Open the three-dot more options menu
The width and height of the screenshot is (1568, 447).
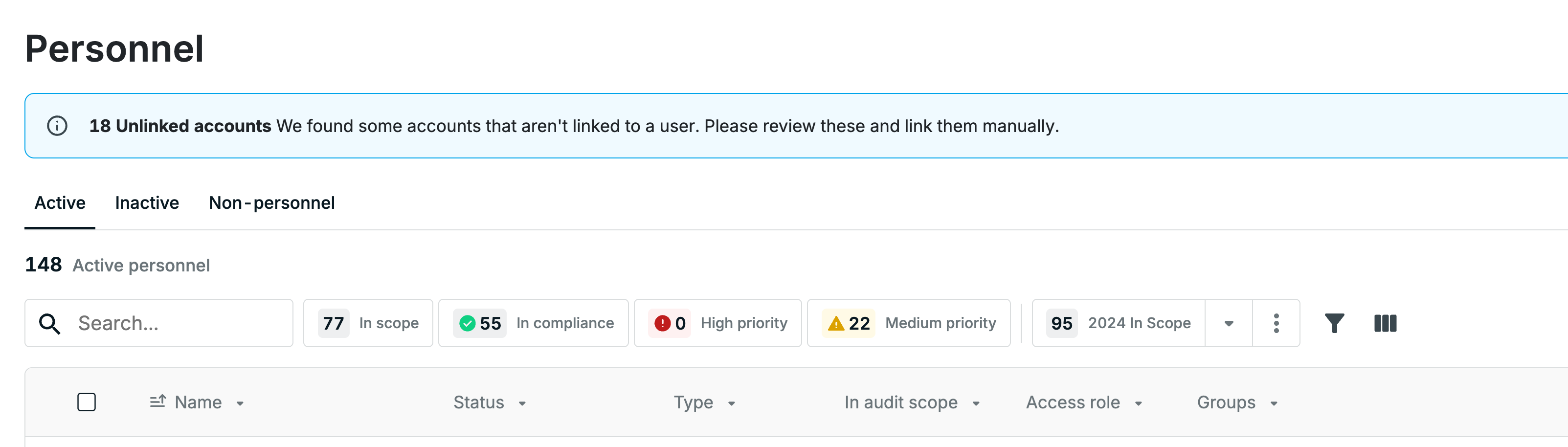1277,323
